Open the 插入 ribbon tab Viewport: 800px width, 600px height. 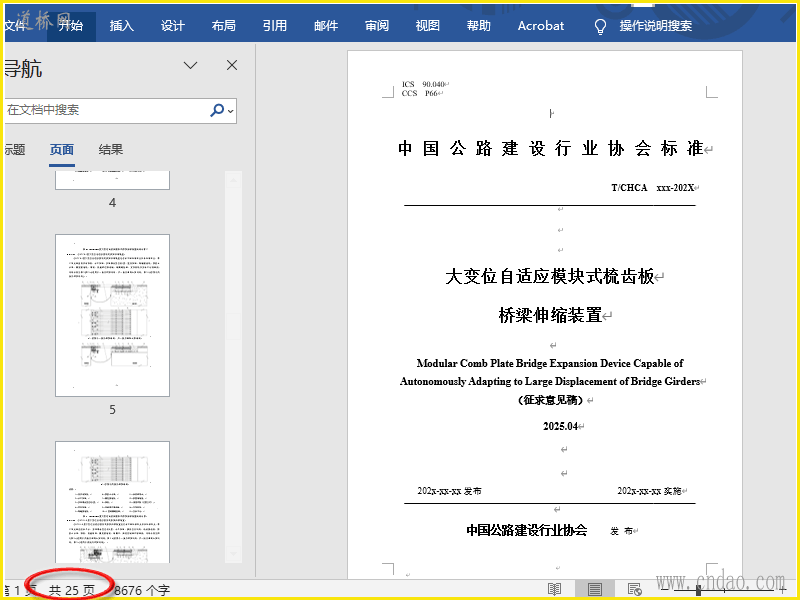point(121,26)
